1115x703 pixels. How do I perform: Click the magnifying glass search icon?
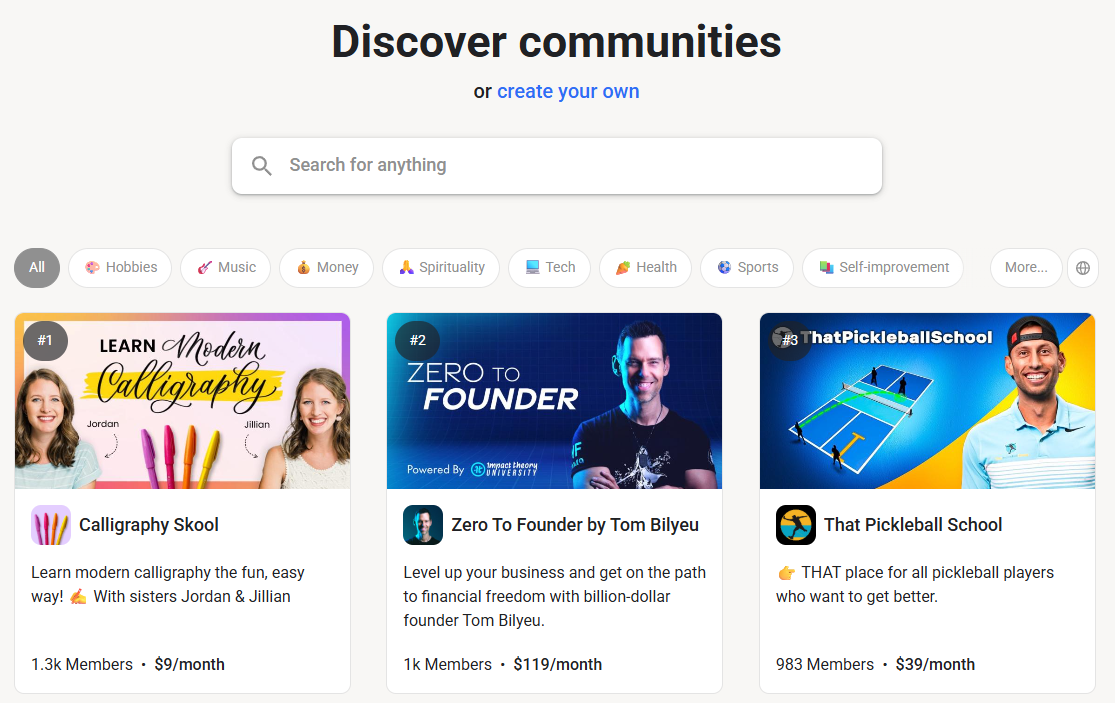coord(262,166)
